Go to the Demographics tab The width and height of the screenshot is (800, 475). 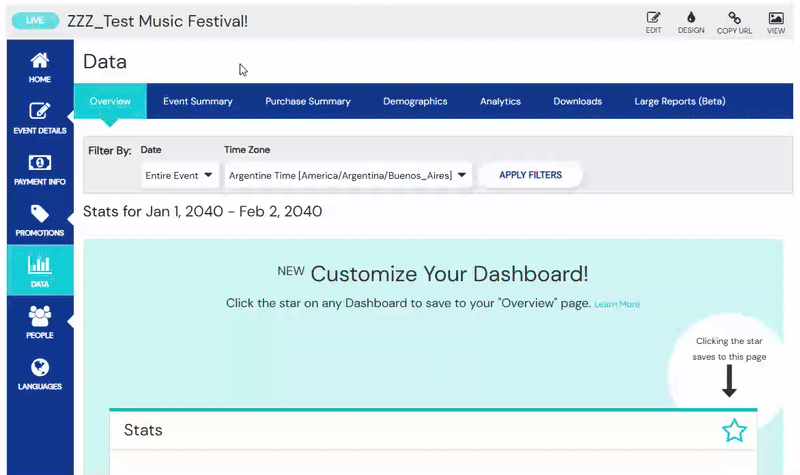point(415,101)
